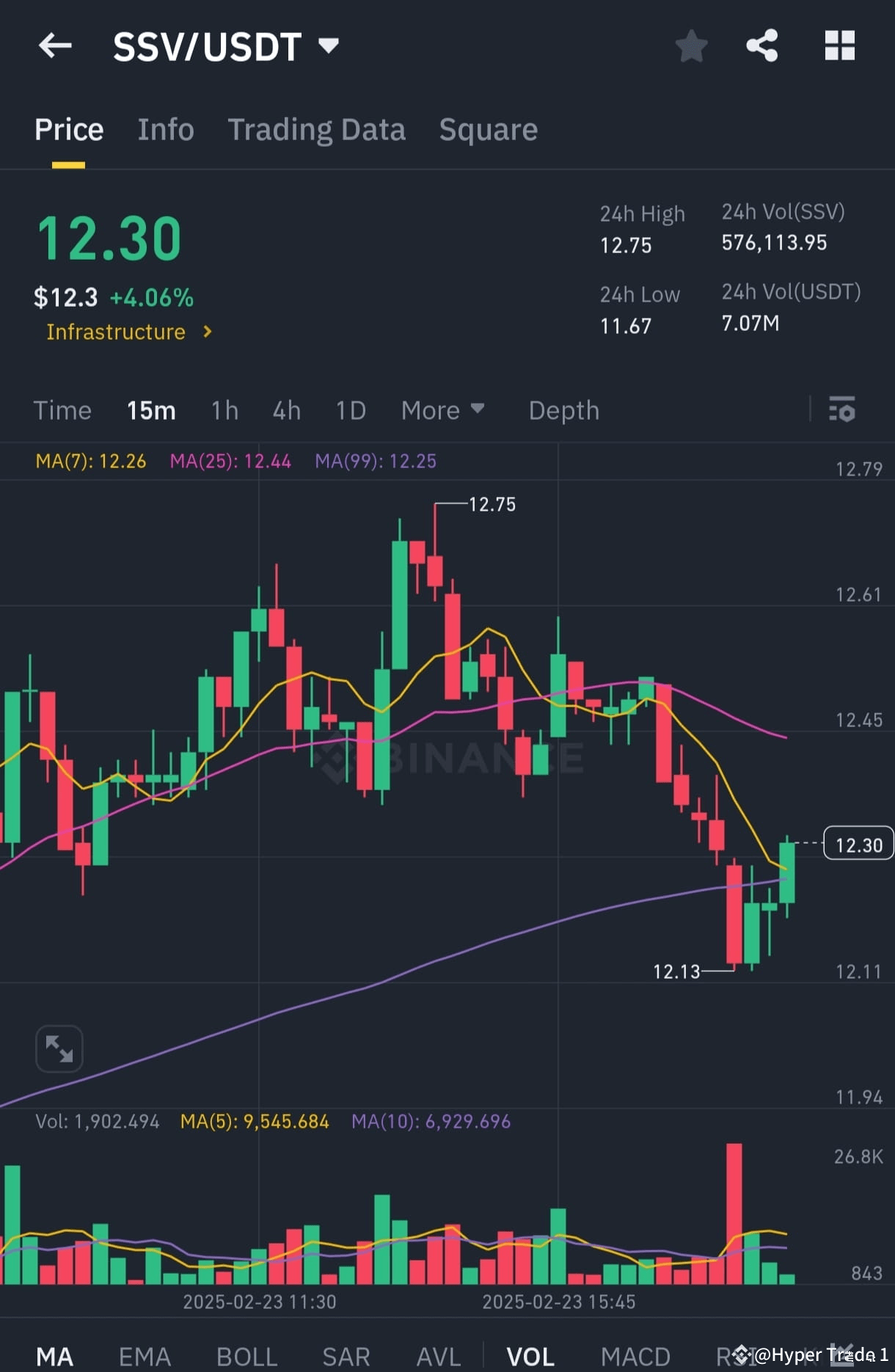Open chart indicator settings icon beside Depth
Viewport: 895px width, 1372px height.
pos(842,410)
